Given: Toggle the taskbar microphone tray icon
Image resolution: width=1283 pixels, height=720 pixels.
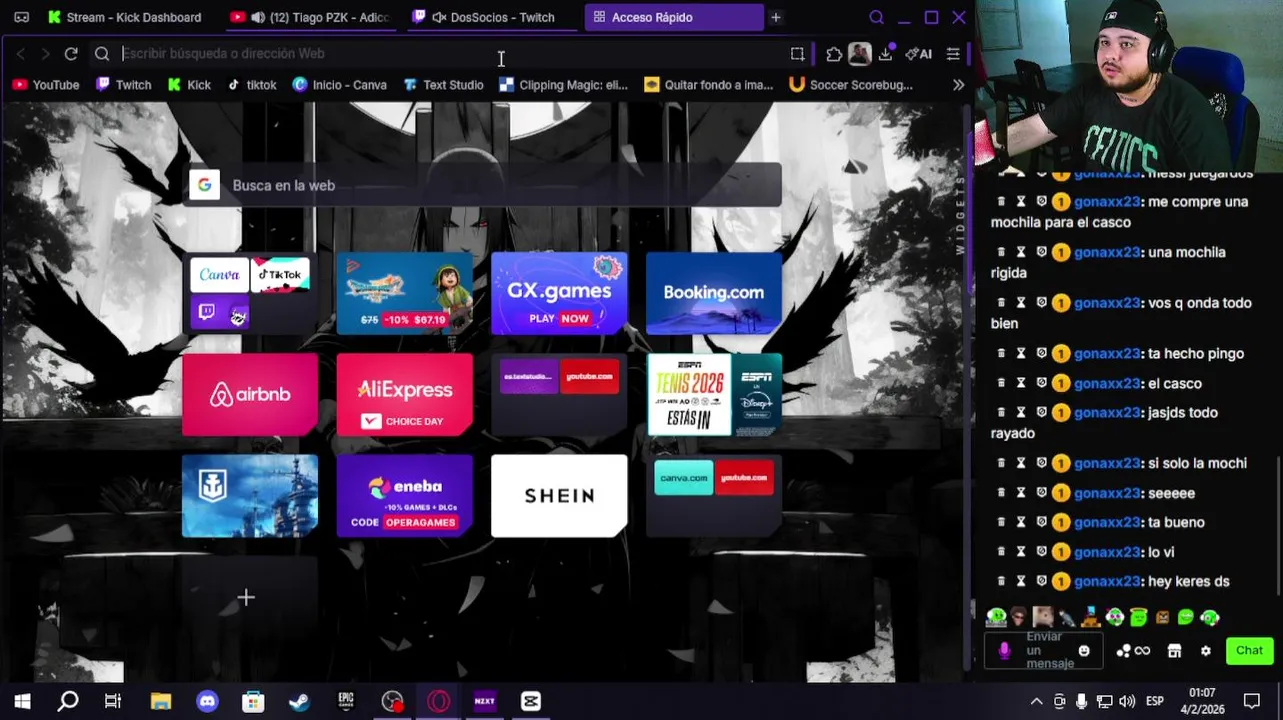Looking at the screenshot, I should (1081, 702).
